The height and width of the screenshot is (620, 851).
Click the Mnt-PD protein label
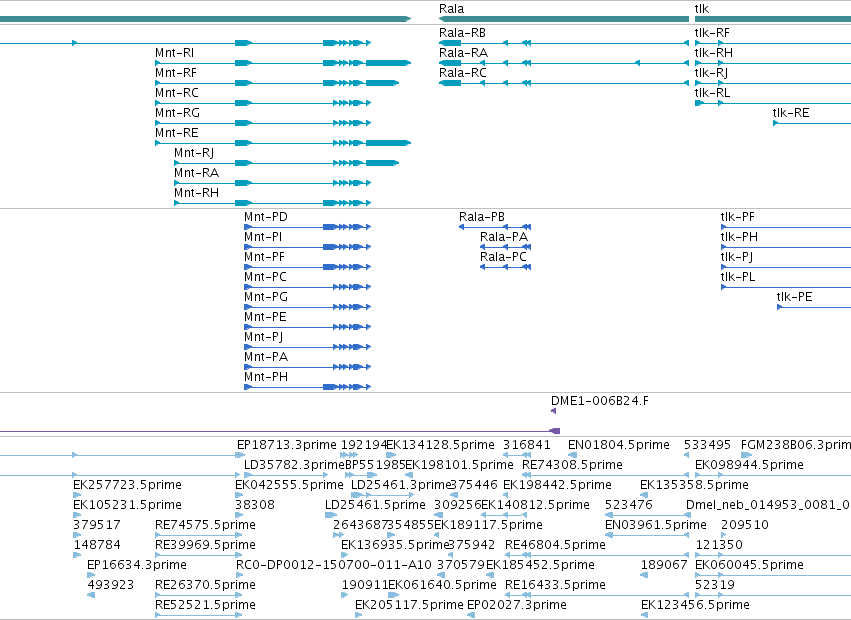[266, 217]
